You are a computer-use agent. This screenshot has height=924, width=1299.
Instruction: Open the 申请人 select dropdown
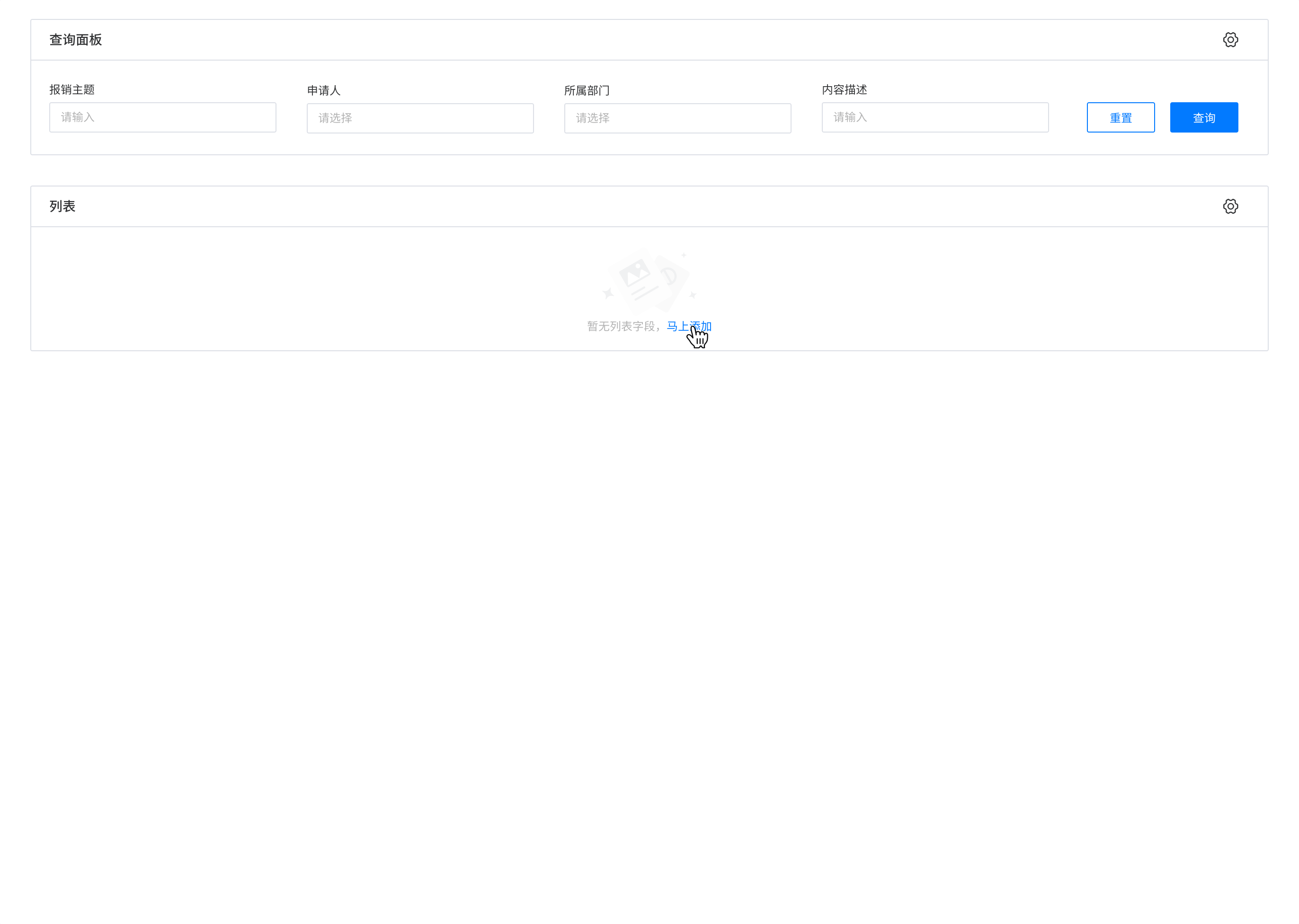coord(420,118)
